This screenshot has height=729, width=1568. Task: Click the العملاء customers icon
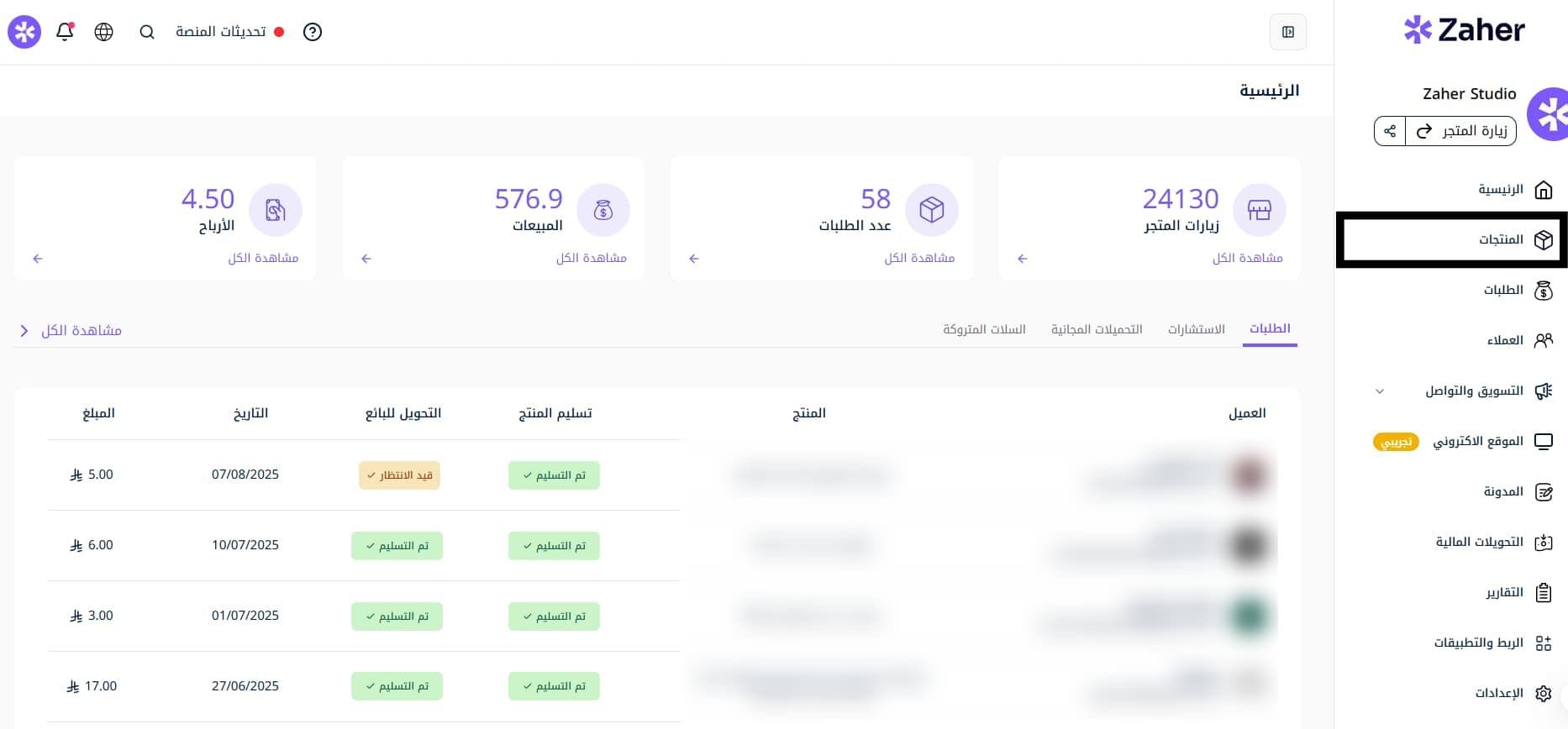click(1543, 340)
